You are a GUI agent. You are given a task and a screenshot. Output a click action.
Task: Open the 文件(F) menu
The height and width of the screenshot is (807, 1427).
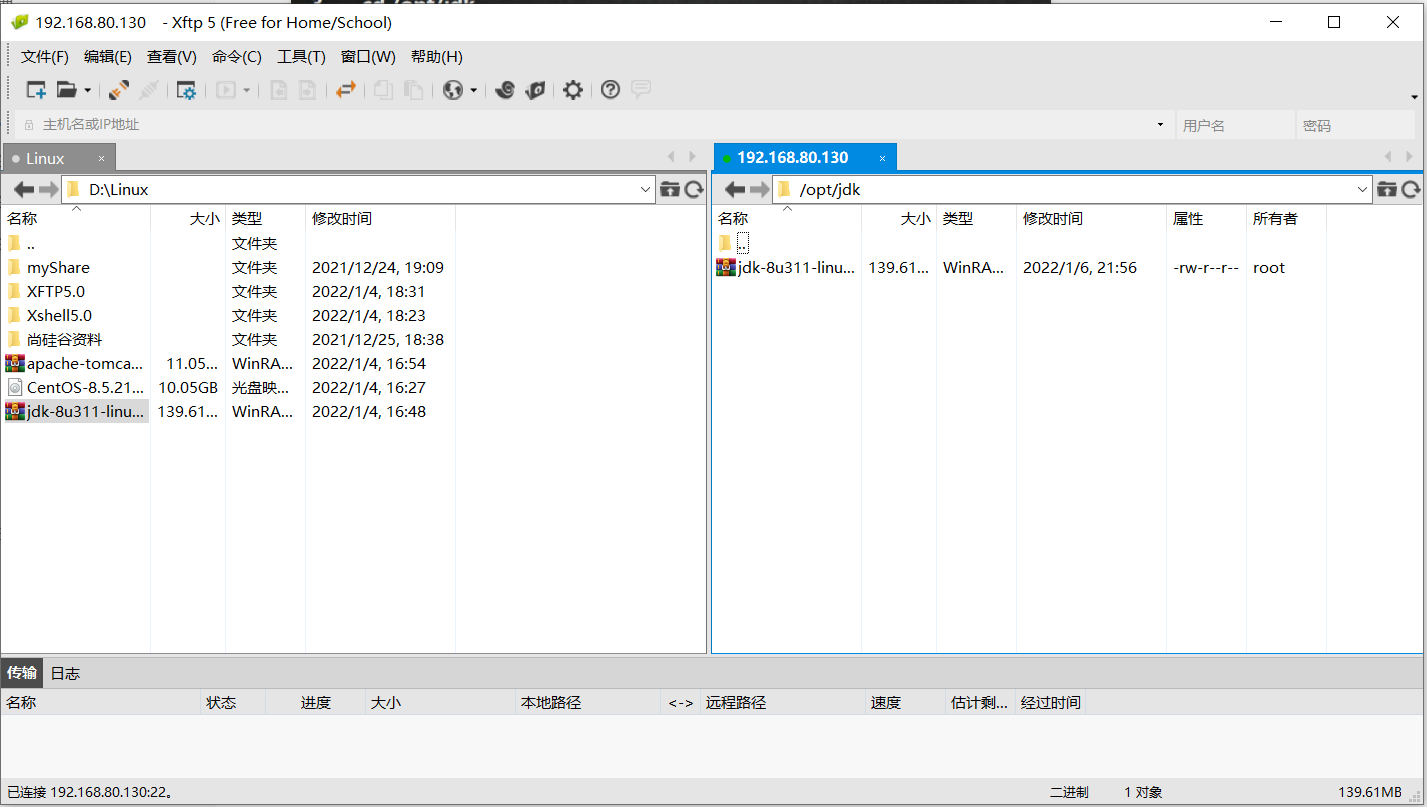tap(45, 57)
